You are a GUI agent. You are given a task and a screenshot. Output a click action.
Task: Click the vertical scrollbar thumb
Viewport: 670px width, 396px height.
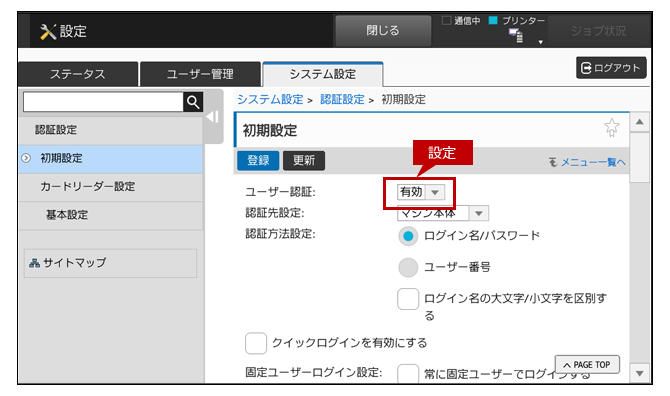click(x=639, y=158)
